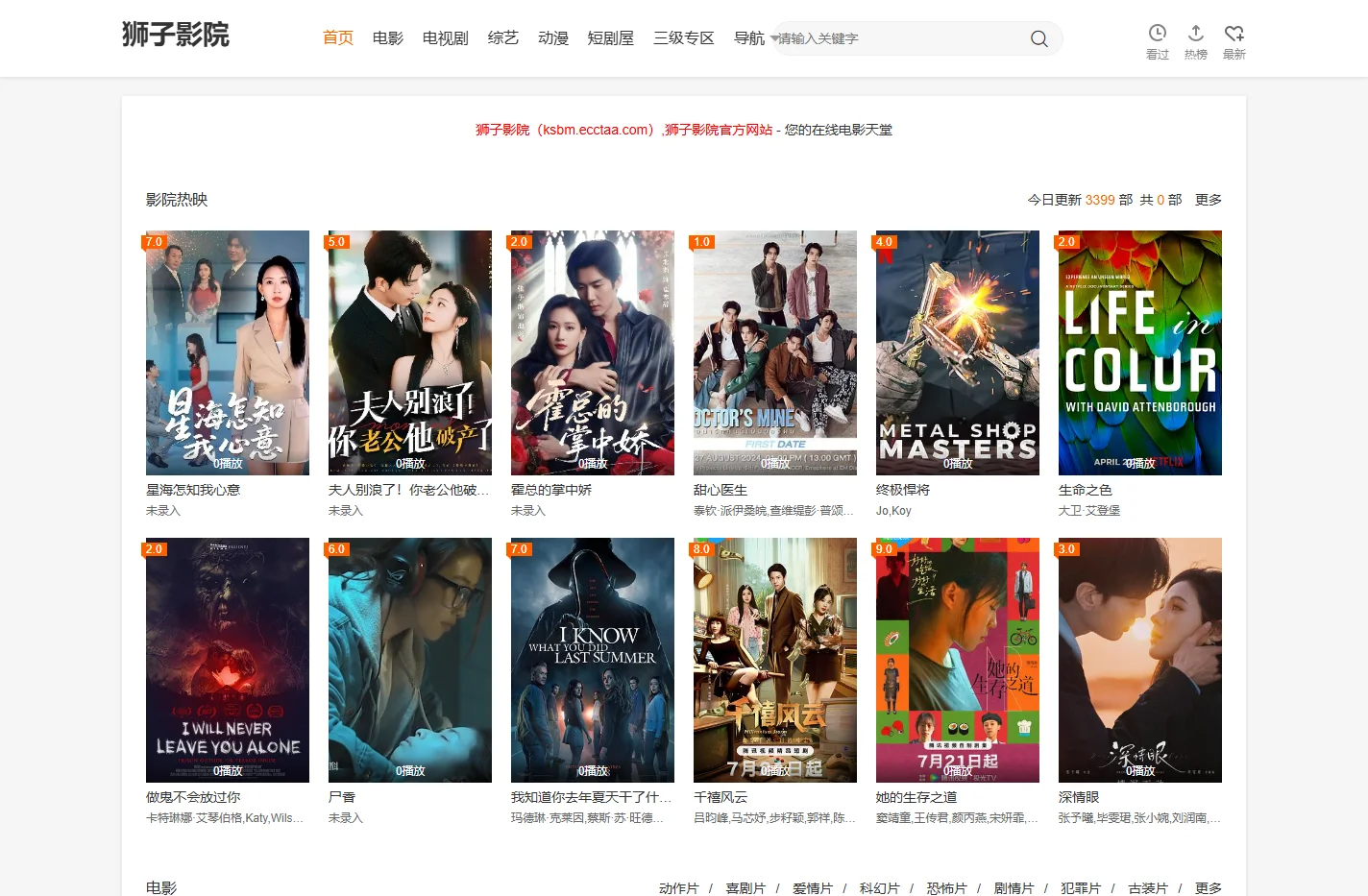1368x896 pixels.
Task: Select the 动作片 genre link
Action: (x=678, y=888)
